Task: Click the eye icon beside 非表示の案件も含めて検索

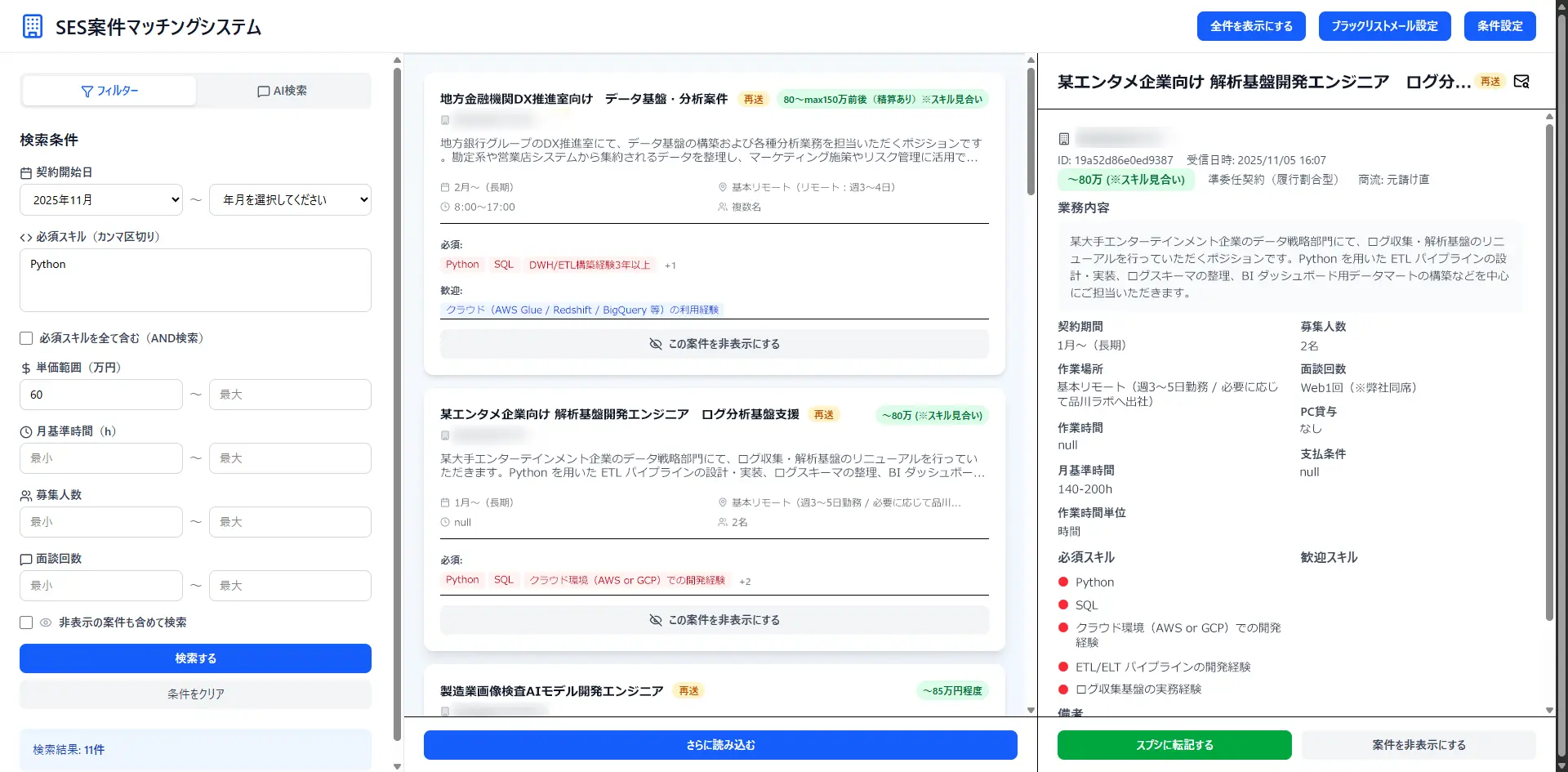Action: coord(46,623)
